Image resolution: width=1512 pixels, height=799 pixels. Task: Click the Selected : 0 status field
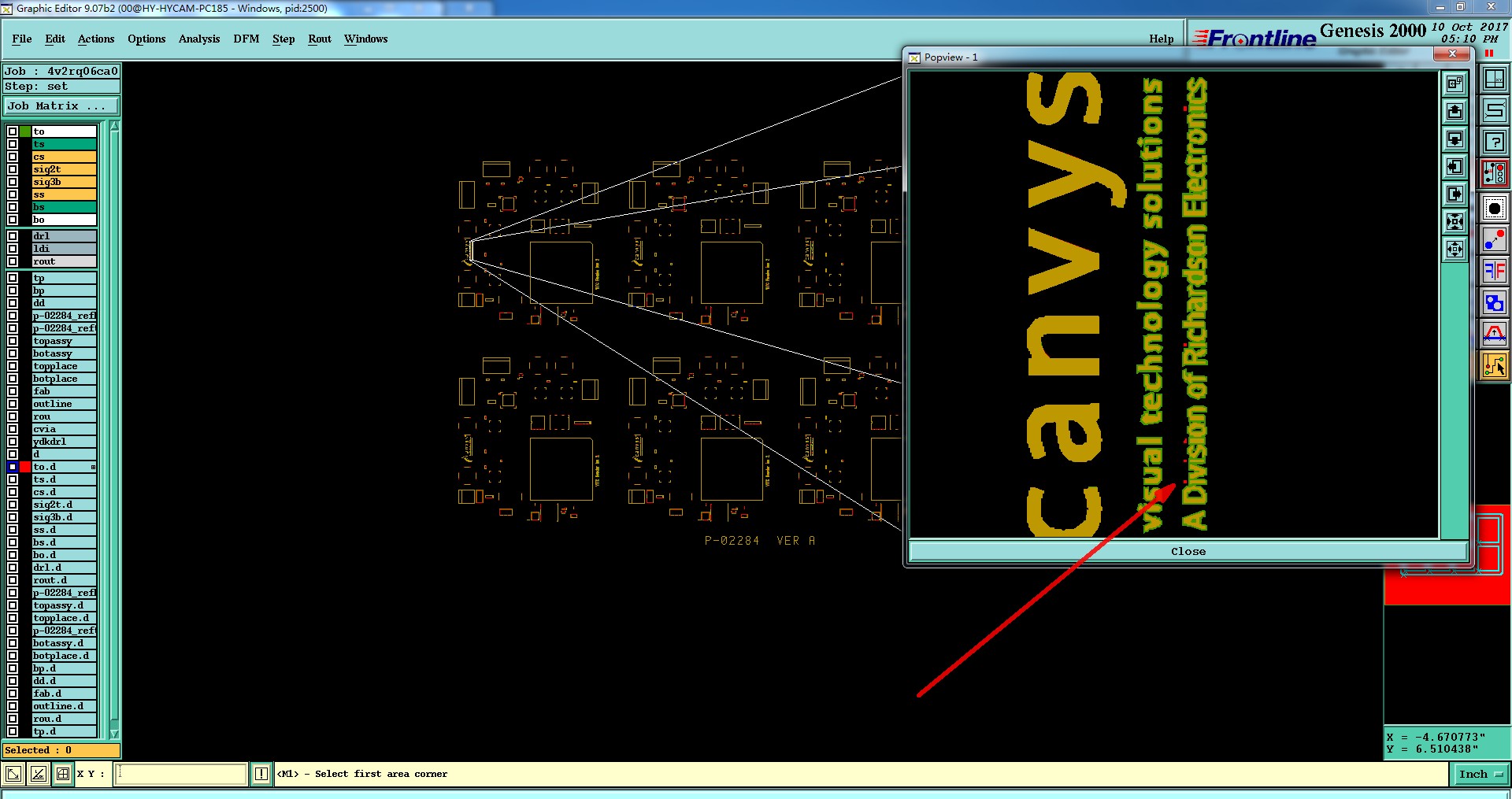61,750
